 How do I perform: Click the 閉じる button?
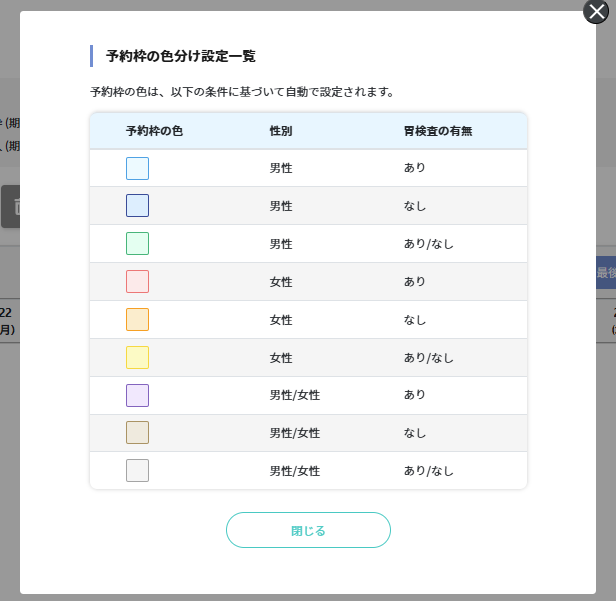point(308,530)
